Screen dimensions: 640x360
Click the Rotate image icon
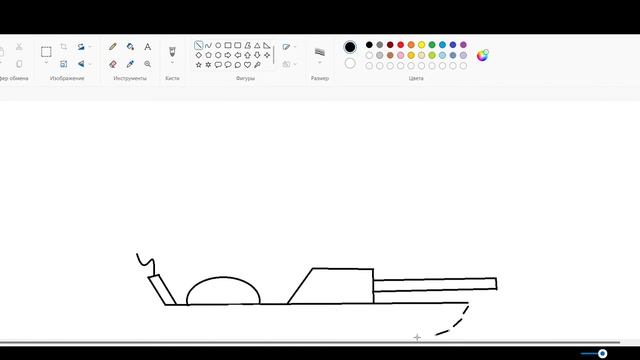pyautogui.click(x=81, y=47)
